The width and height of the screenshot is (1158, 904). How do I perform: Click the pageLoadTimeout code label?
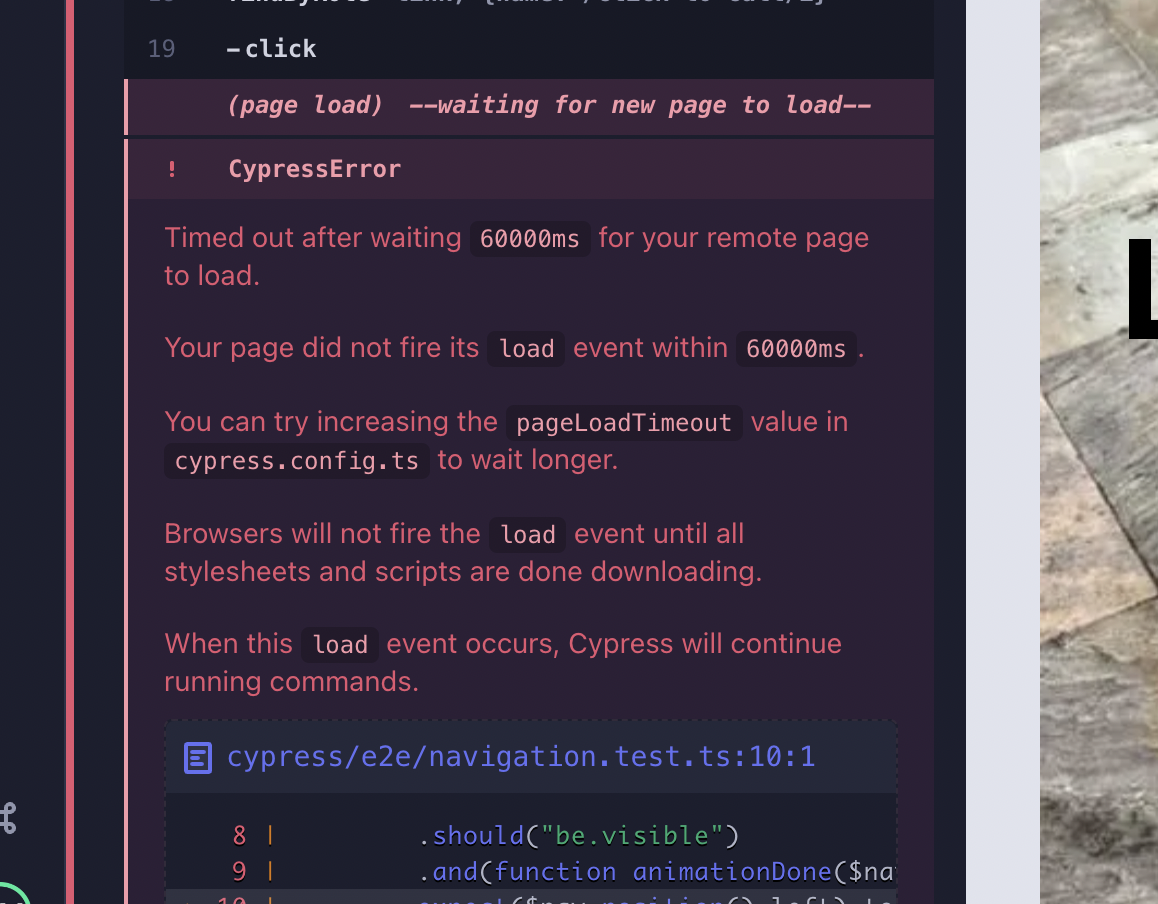(x=623, y=422)
